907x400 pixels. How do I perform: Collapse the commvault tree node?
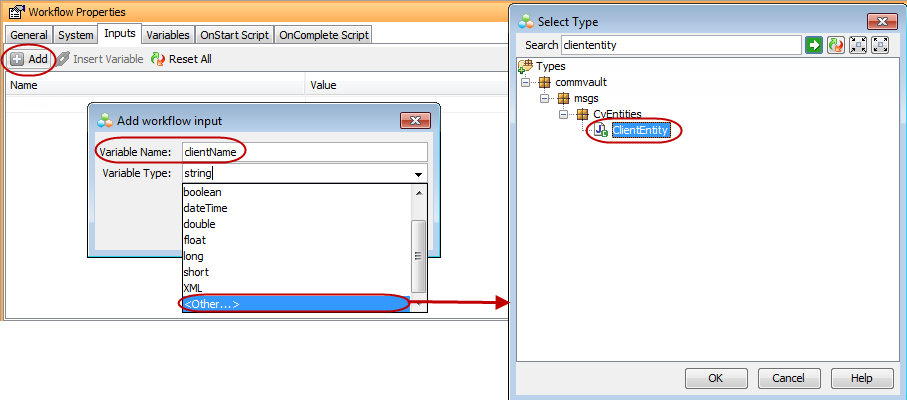(526, 82)
